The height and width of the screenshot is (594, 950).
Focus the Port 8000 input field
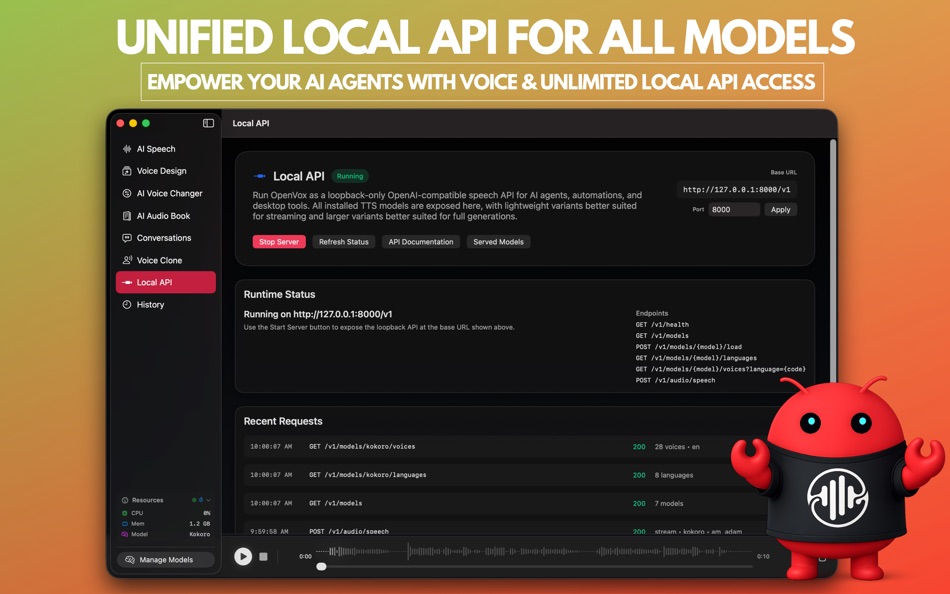tap(734, 210)
